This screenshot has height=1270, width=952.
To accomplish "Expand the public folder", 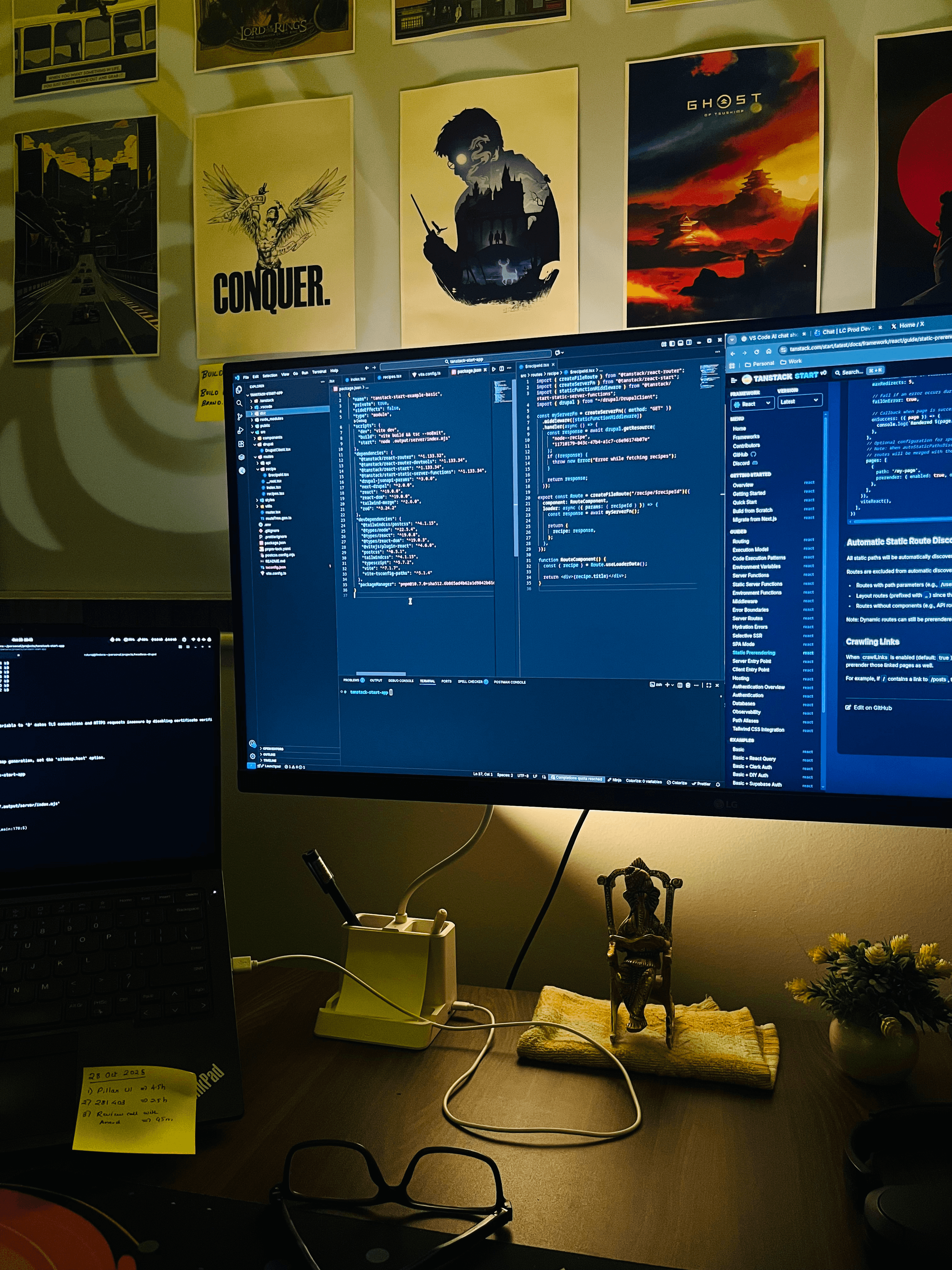I will (x=262, y=426).
